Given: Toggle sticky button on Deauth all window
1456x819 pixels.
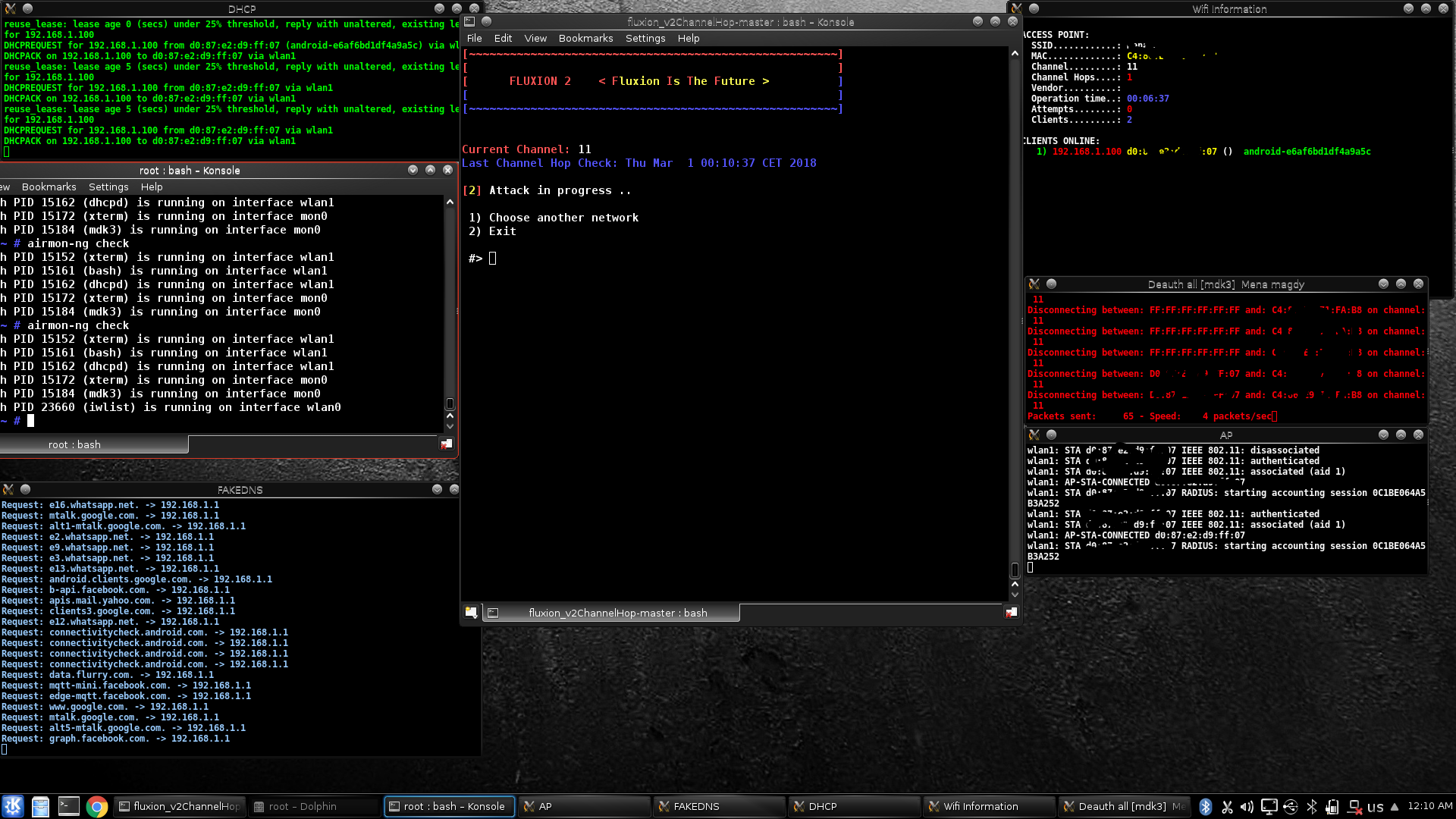Looking at the screenshot, I should click(x=1052, y=284).
